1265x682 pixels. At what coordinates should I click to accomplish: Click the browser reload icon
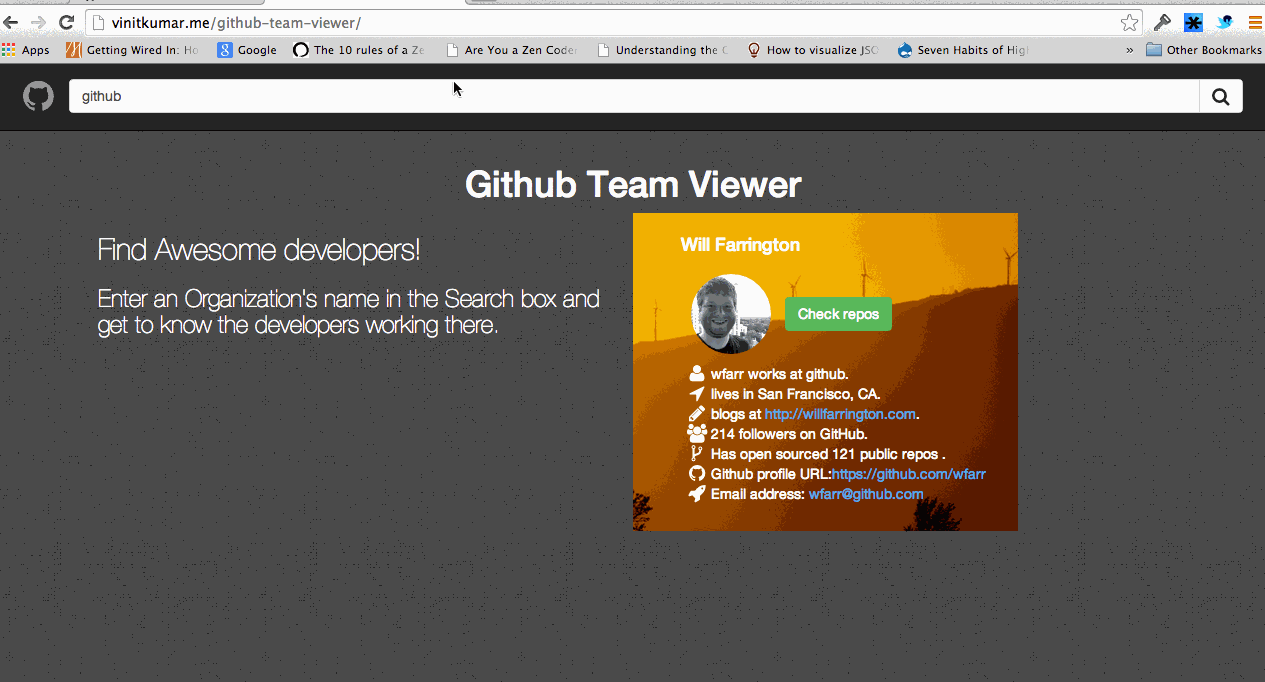point(66,22)
